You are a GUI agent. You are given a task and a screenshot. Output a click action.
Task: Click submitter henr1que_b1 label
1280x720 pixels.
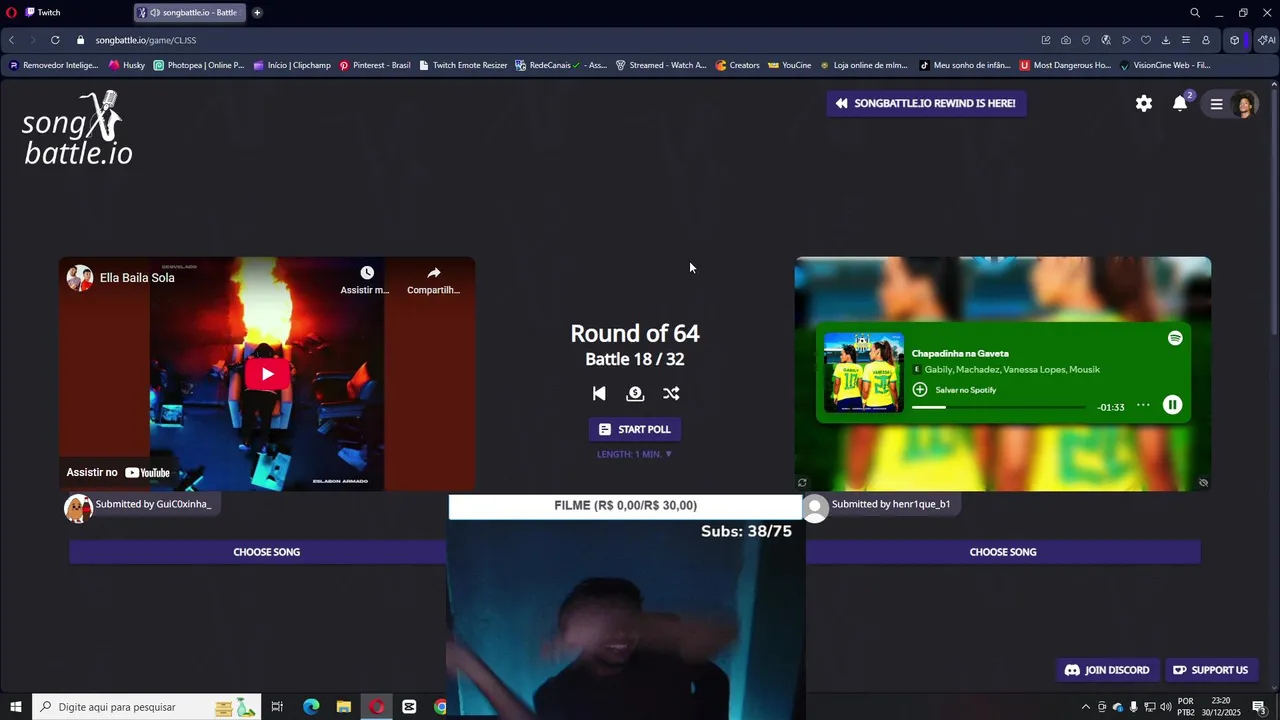[x=891, y=504]
